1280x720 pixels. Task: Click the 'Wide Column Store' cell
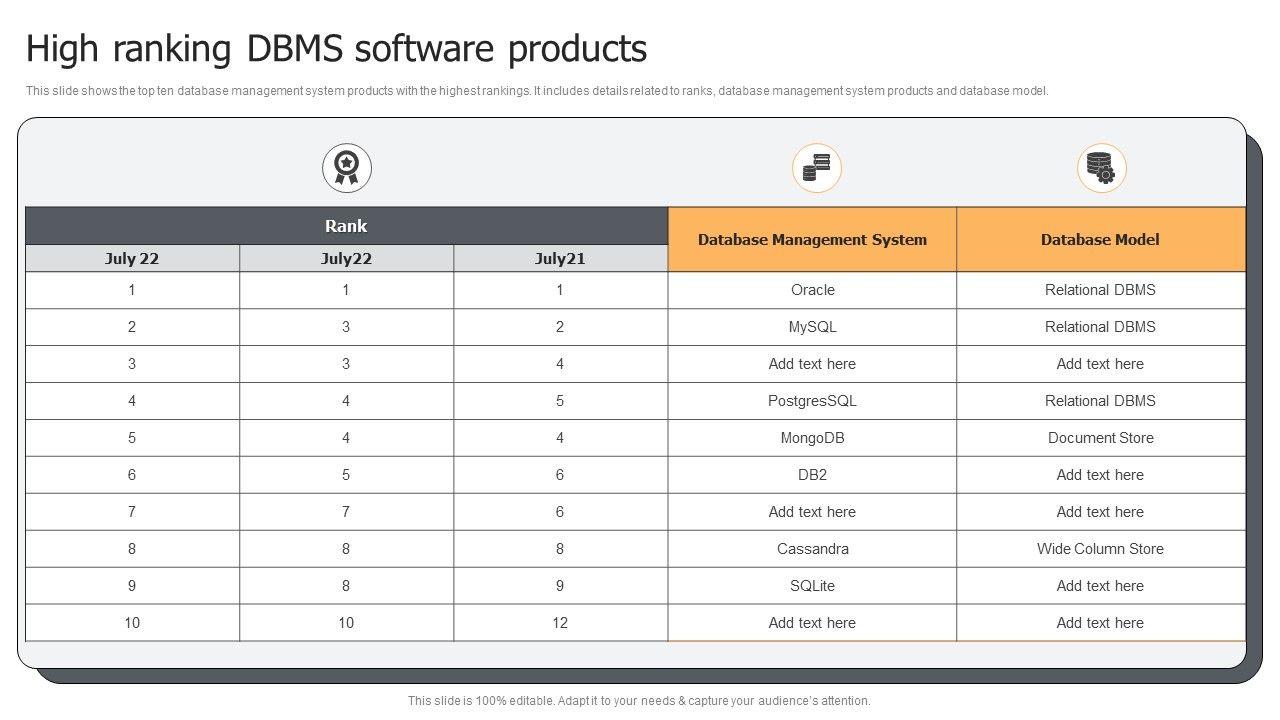pos(1101,549)
